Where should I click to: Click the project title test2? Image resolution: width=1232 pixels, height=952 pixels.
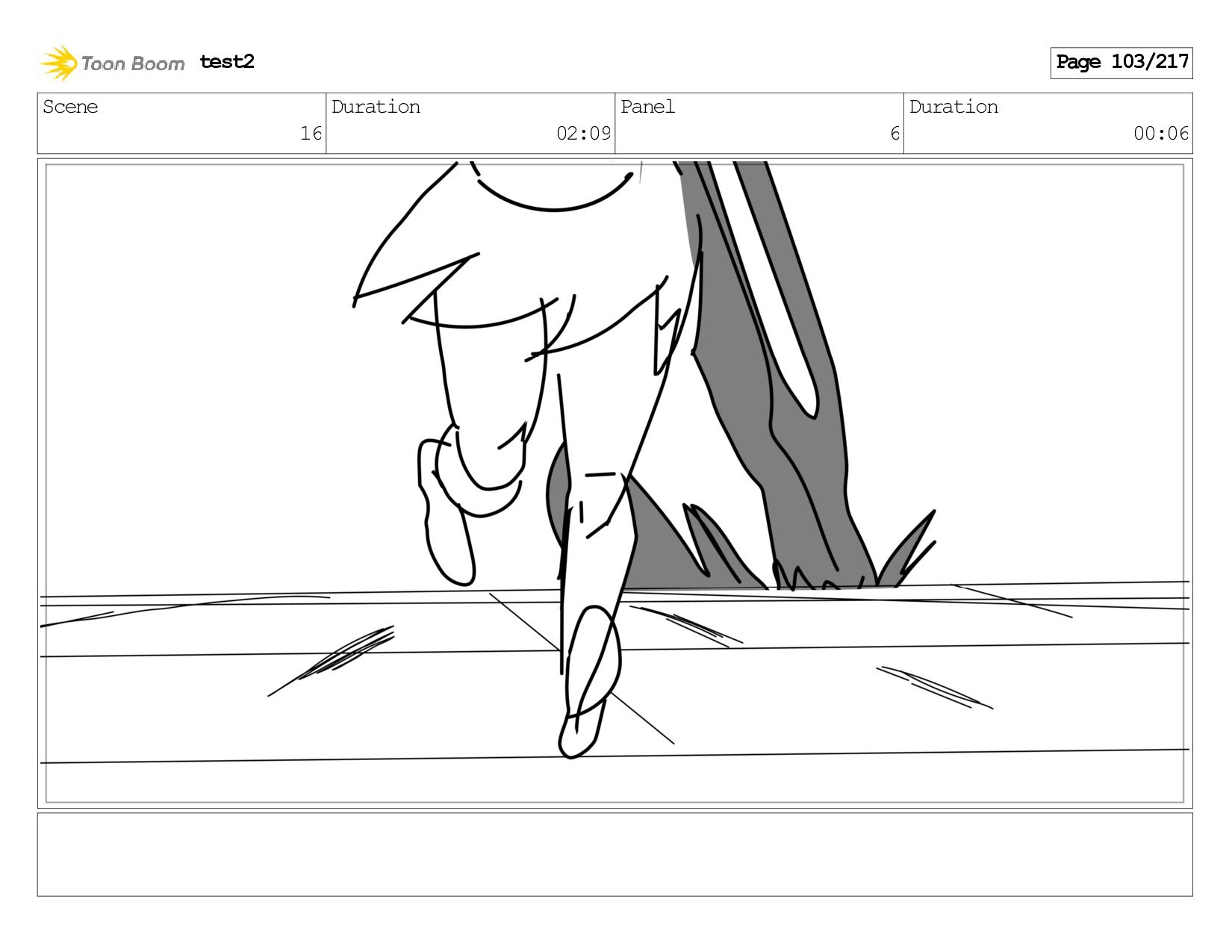click(227, 62)
